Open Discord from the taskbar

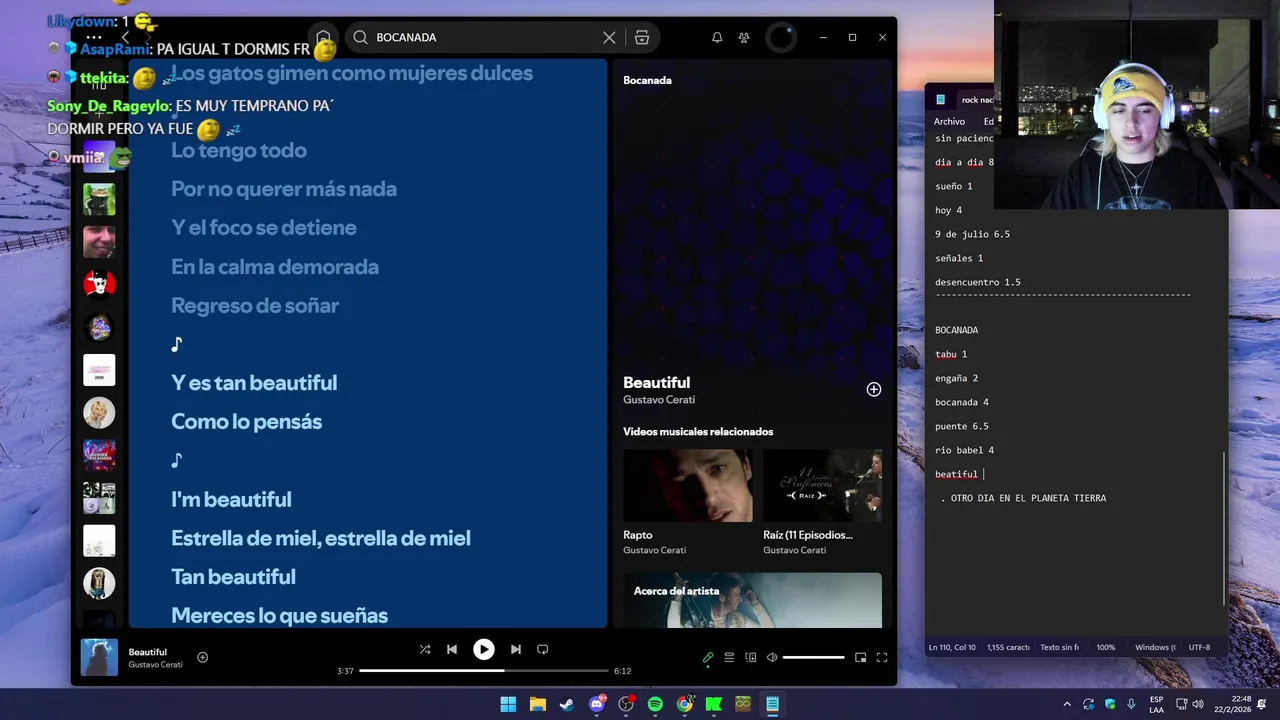click(x=597, y=704)
